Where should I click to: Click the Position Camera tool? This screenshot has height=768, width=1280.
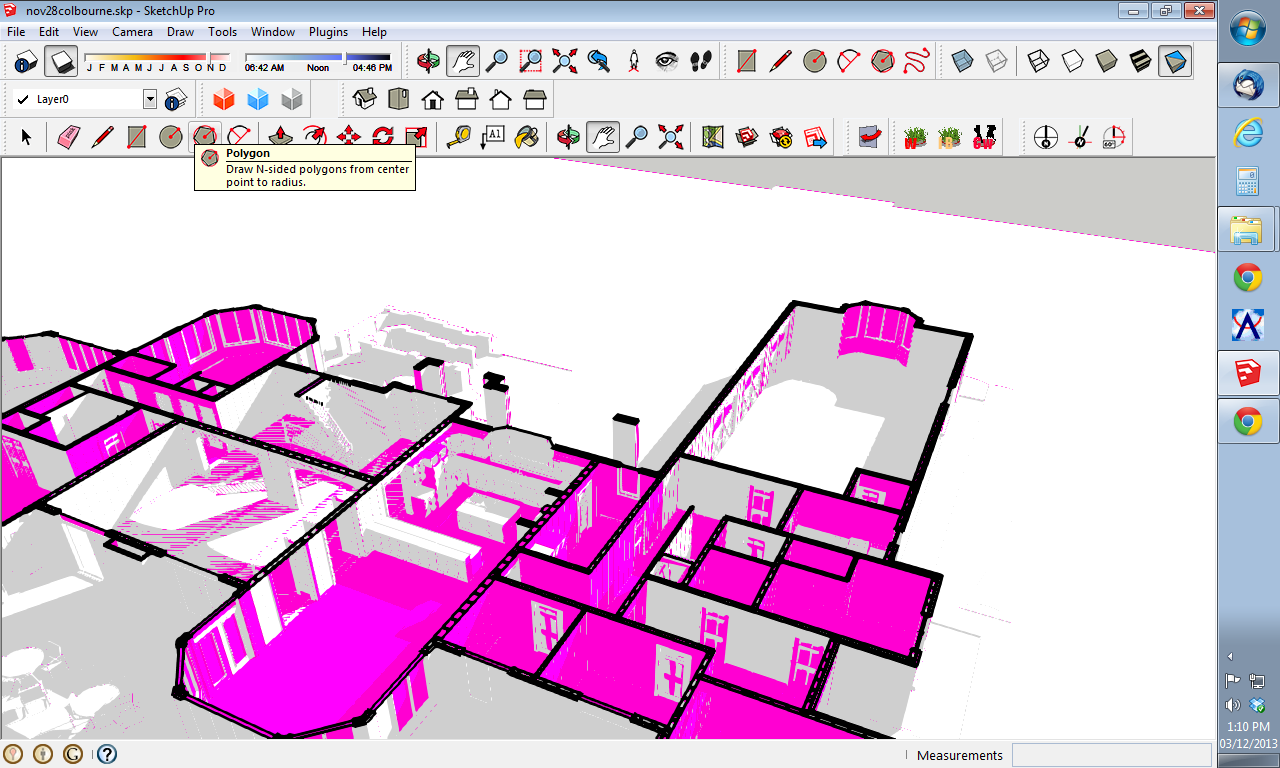[633, 61]
